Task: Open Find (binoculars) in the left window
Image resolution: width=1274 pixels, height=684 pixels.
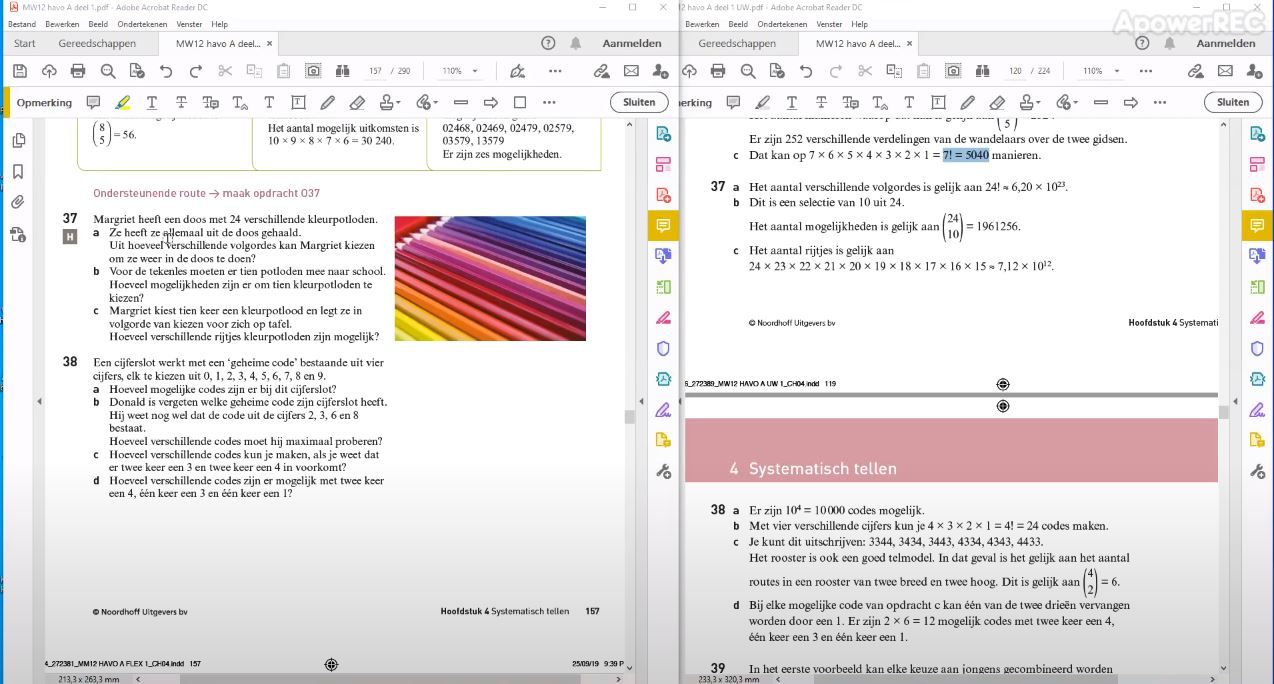Action: 342,71
